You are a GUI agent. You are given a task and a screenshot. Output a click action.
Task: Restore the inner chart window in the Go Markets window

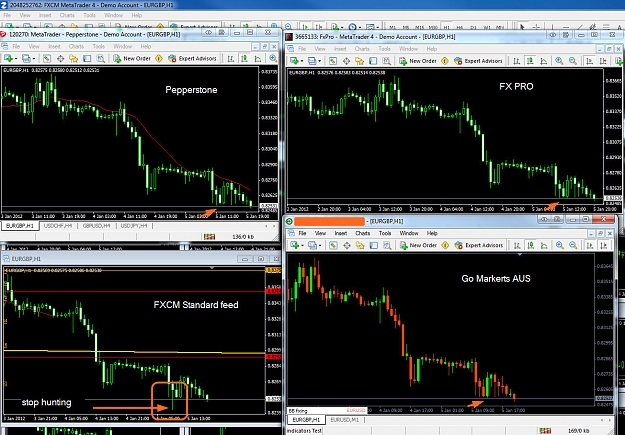click(x=601, y=233)
